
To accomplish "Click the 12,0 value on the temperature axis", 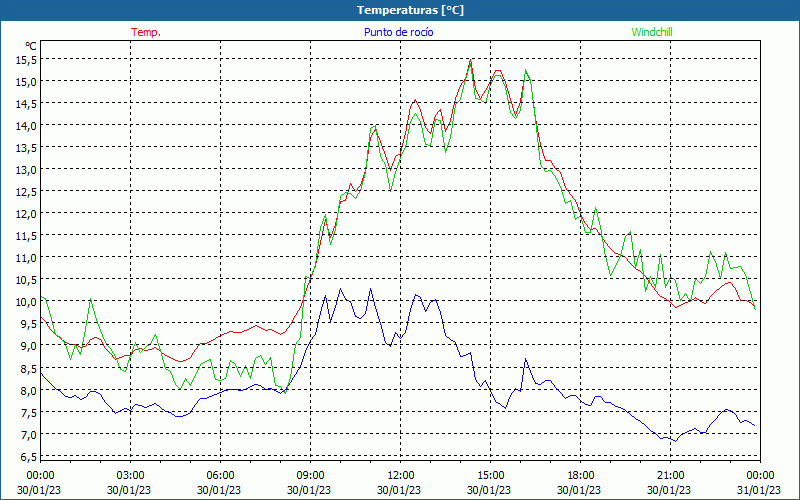I will pyautogui.click(x=27, y=213).
